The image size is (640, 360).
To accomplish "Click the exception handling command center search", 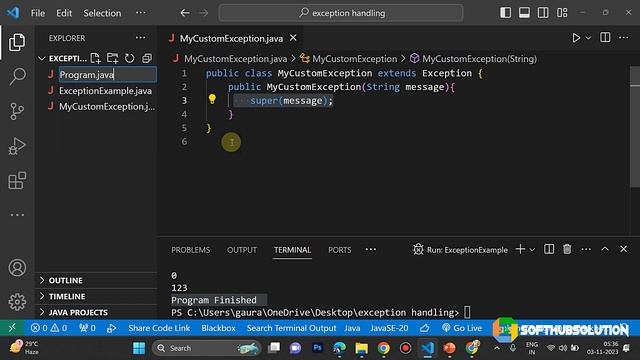I will (x=341, y=13).
